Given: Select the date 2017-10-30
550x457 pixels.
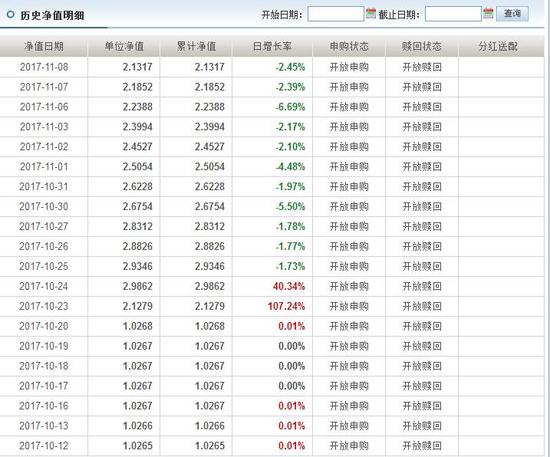Looking at the screenshot, I should pos(44,206).
